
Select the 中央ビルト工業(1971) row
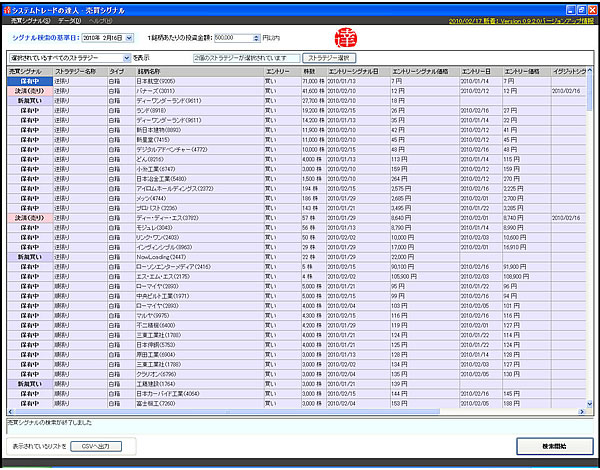[297, 296]
